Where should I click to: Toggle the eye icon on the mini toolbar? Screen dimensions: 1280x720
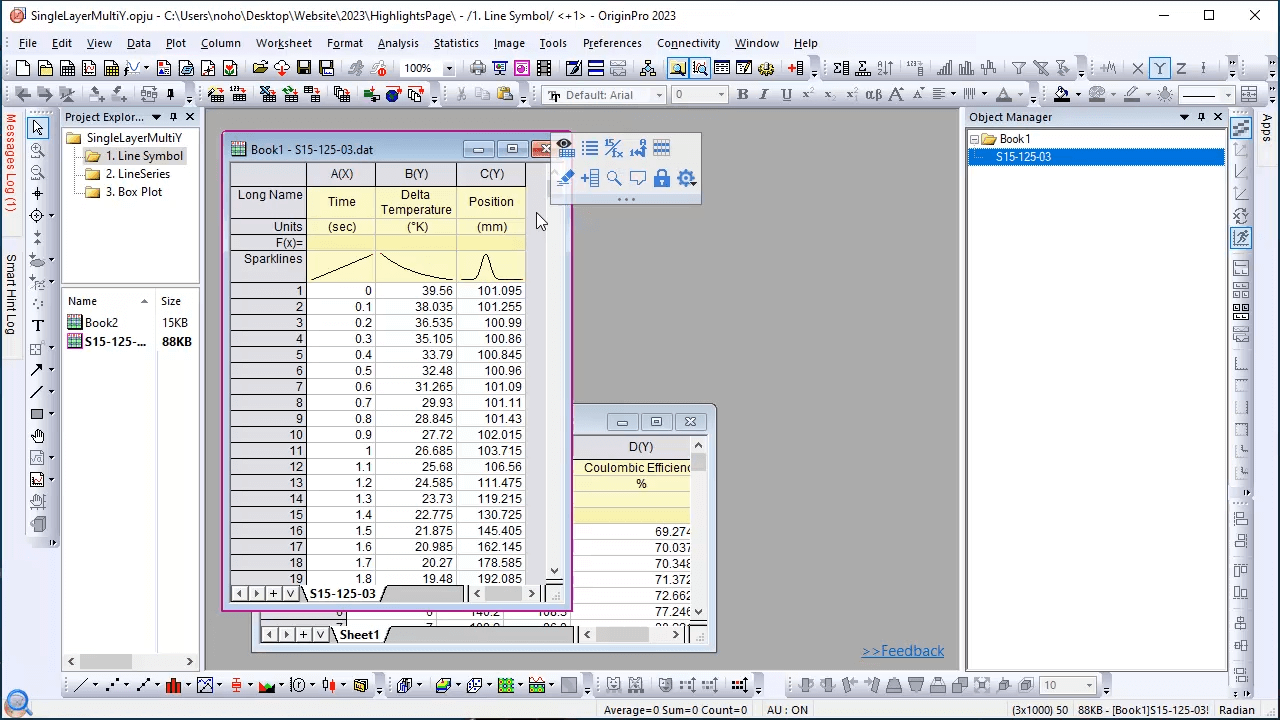click(565, 146)
